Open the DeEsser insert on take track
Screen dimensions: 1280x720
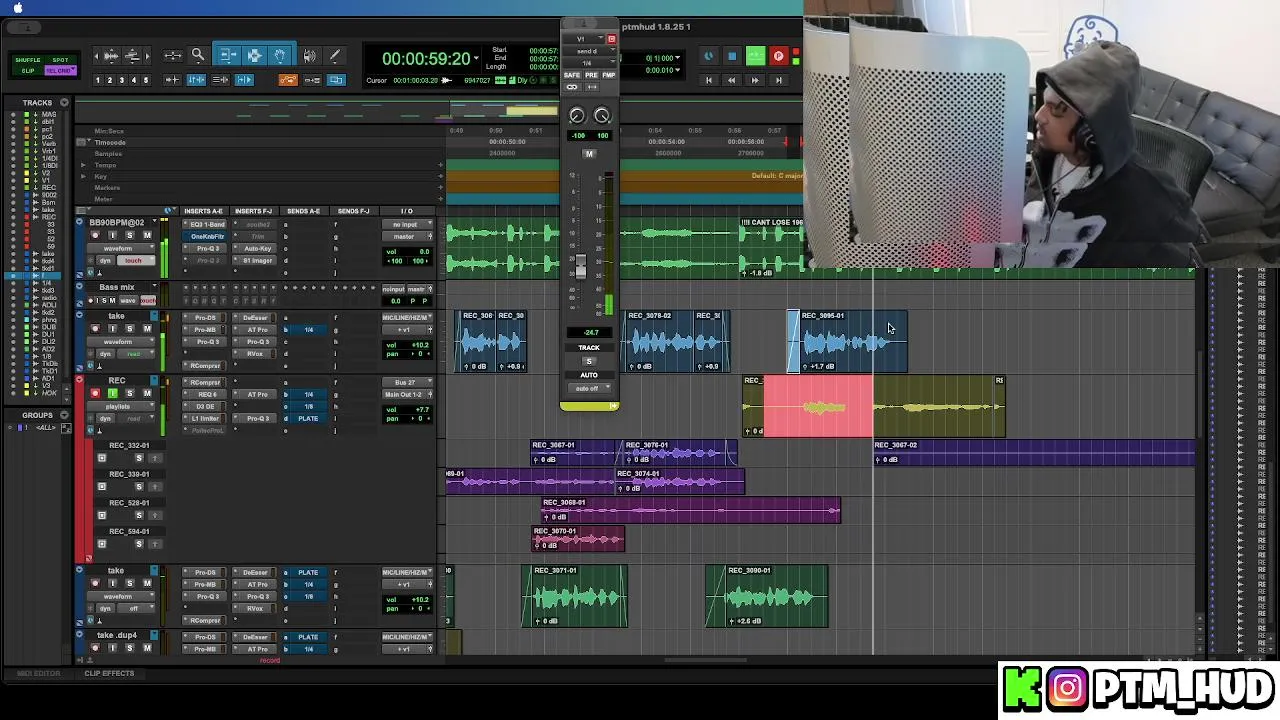[255, 317]
